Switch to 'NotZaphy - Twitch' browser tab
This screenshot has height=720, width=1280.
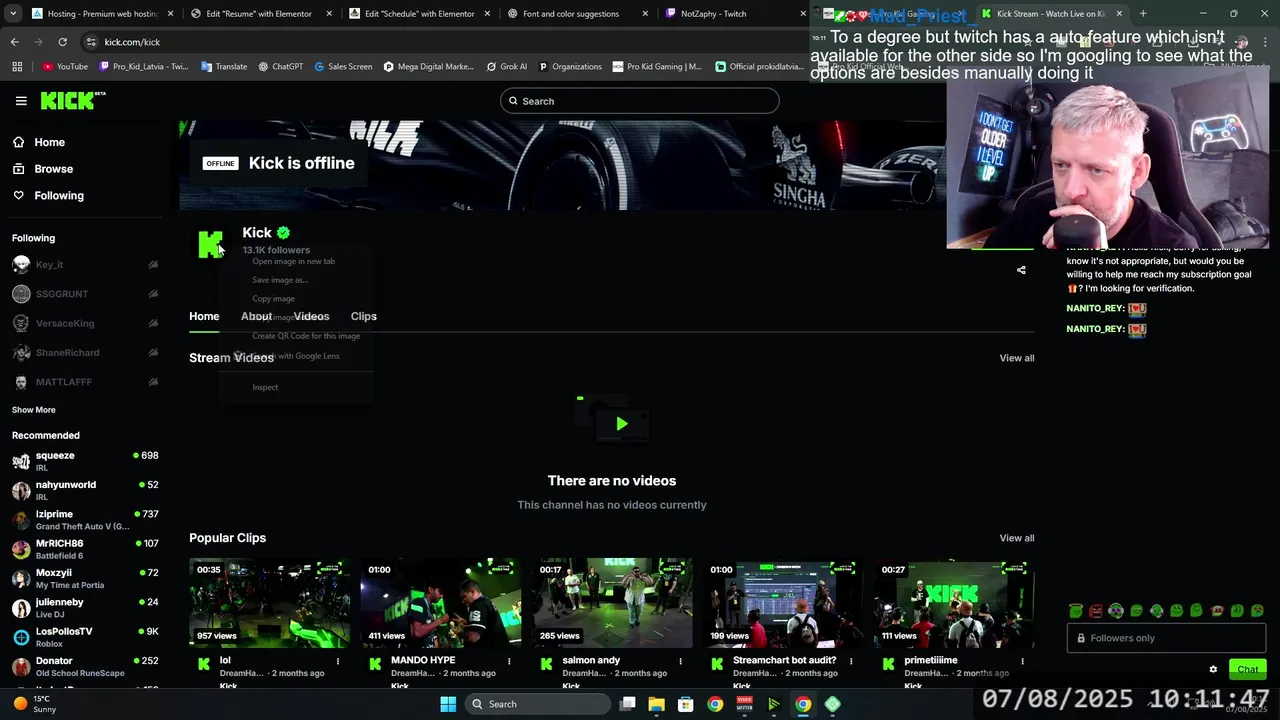pyautogui.click(x=728, y=14)
